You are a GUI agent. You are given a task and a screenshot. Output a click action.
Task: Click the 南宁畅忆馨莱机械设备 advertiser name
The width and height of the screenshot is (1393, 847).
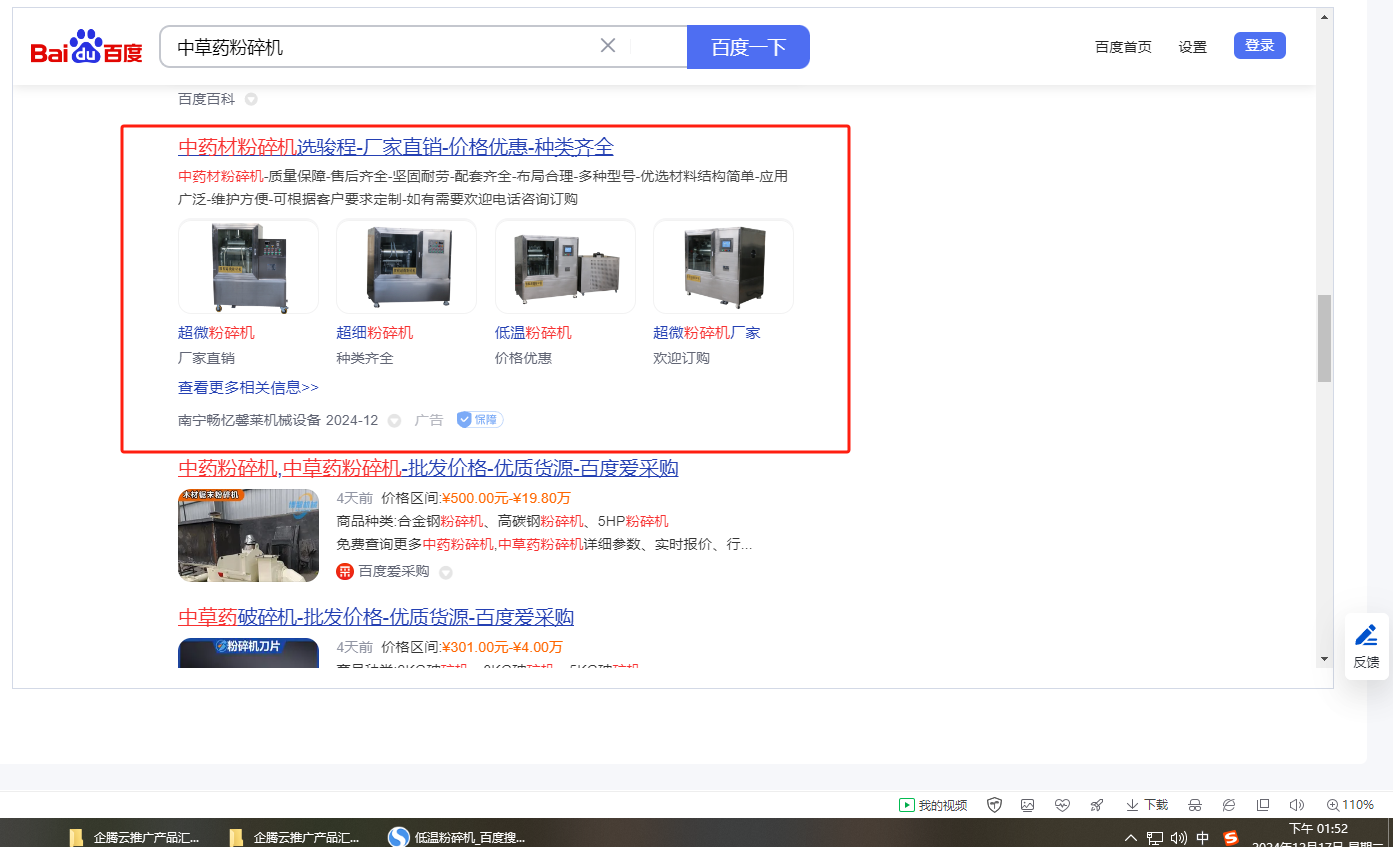click(x=250, y=420)
